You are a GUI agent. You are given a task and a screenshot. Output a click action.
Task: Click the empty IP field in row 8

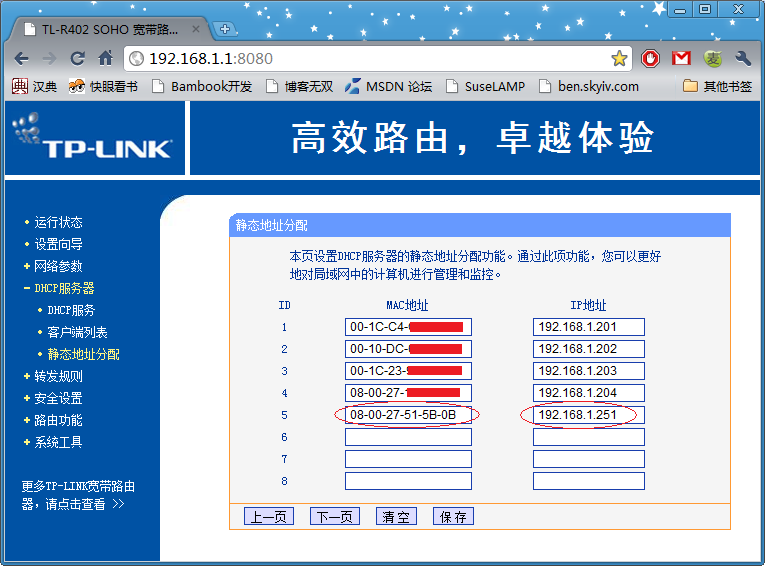click(x=589, y=481)
